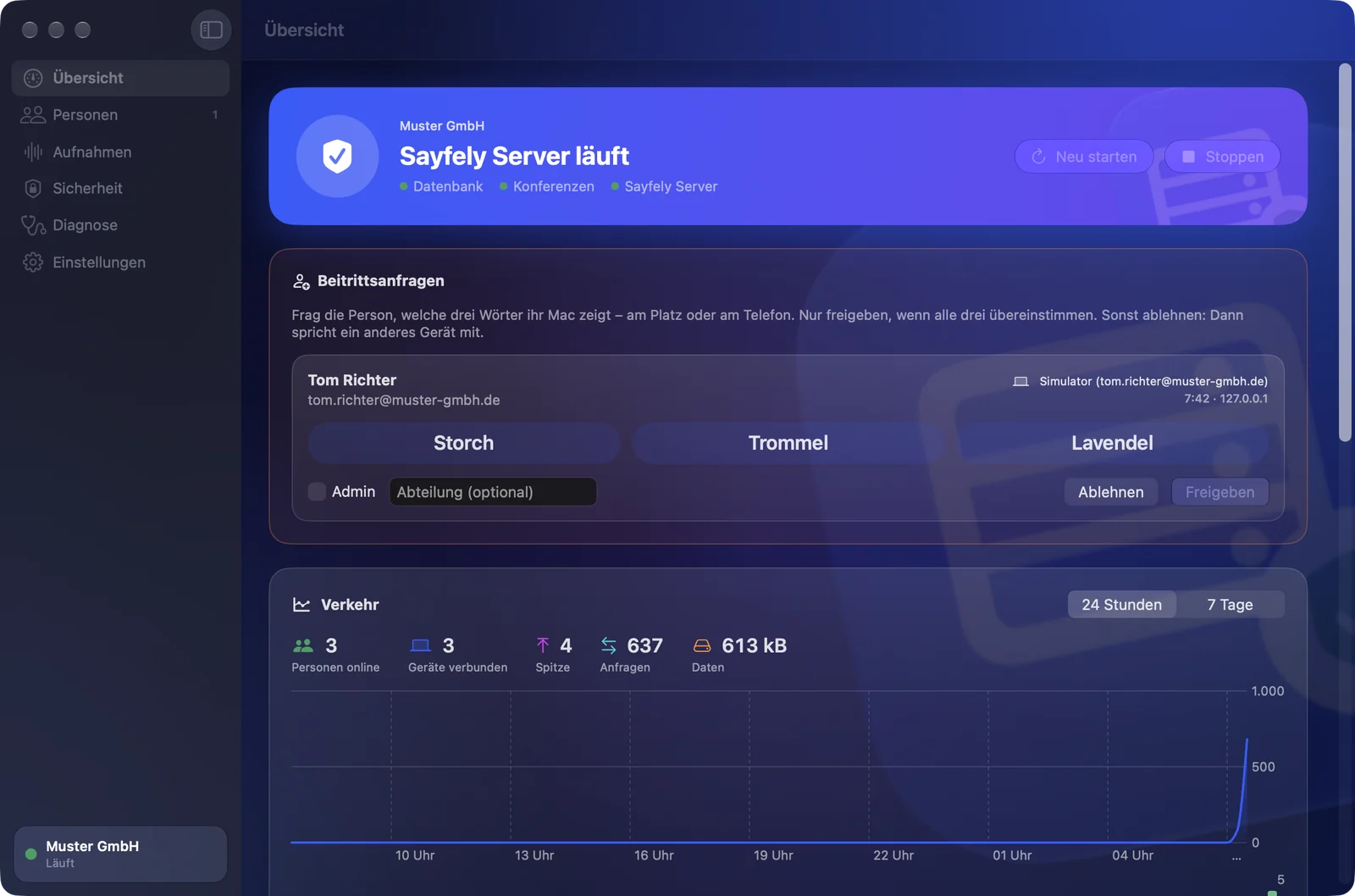Click the verification word Trommel

(x=788, y=443)
